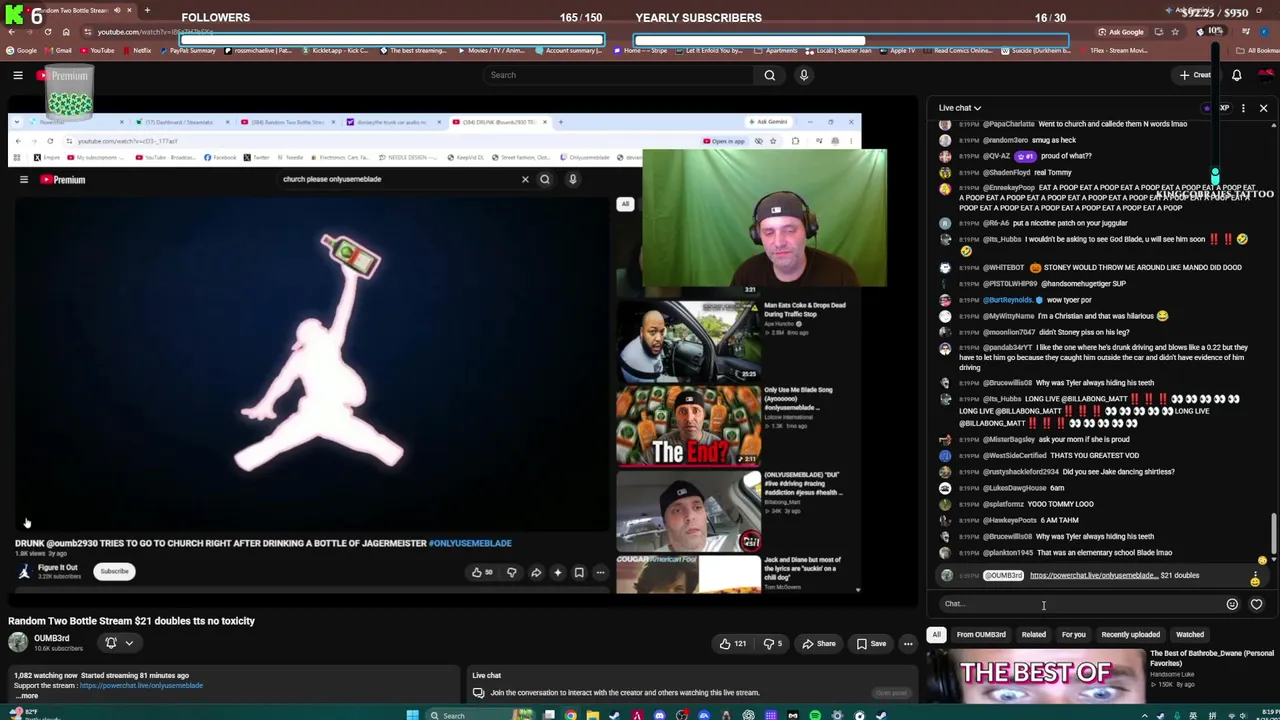Open the powerchat support link in description
The image size is (1280, 720).
pos(141,686)
